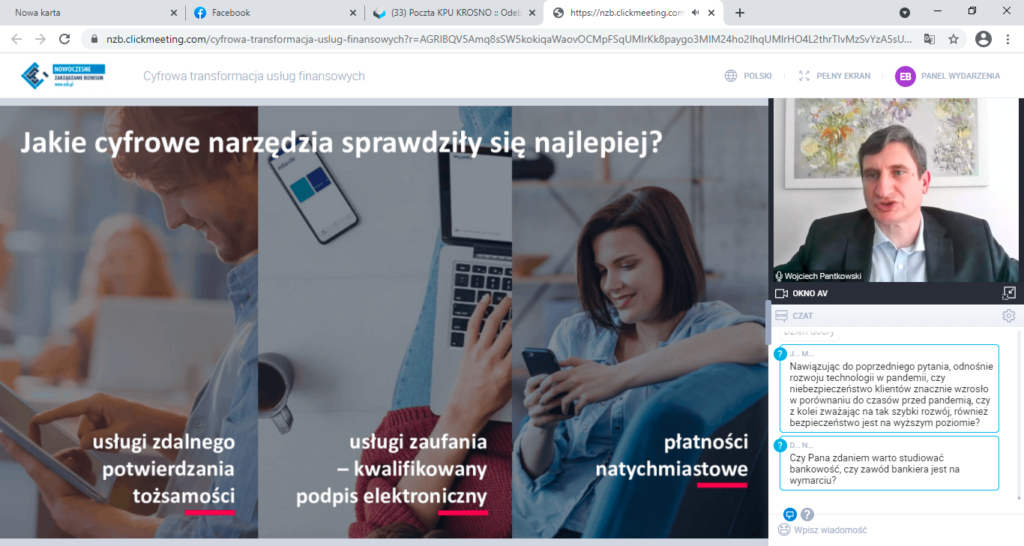Click the camera icon beside OKNO AV
This screenshot has width=1024, height=546.
pos(781,293)
